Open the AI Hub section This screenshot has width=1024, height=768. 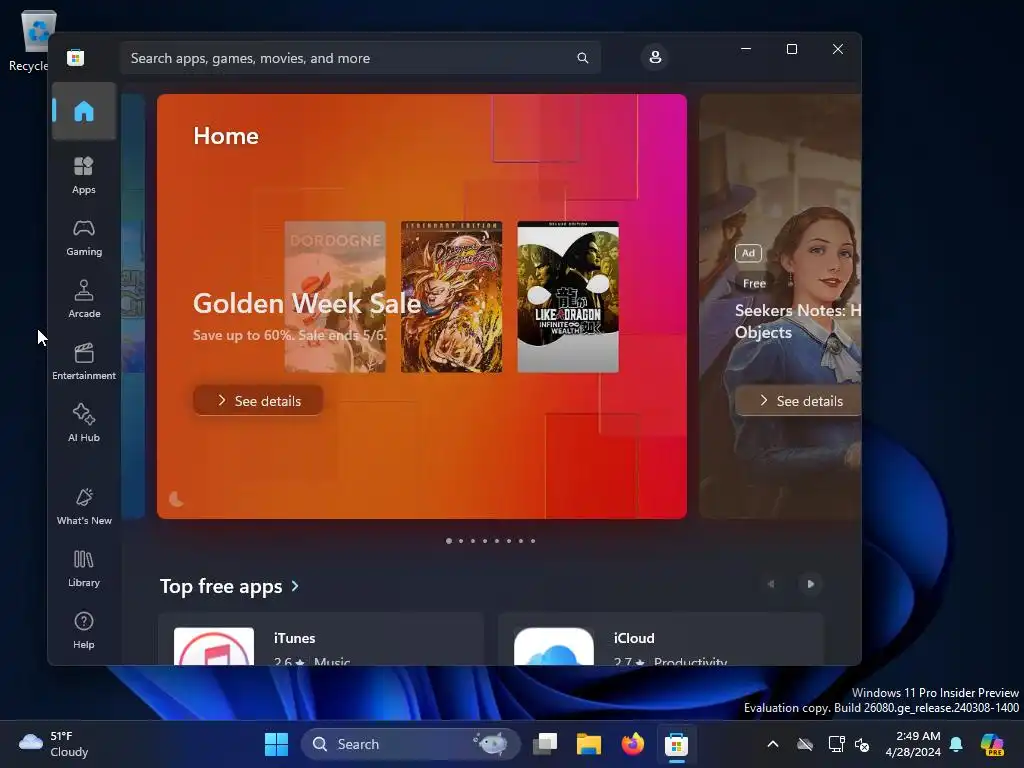pyautogui.click(x=84, y=423)
